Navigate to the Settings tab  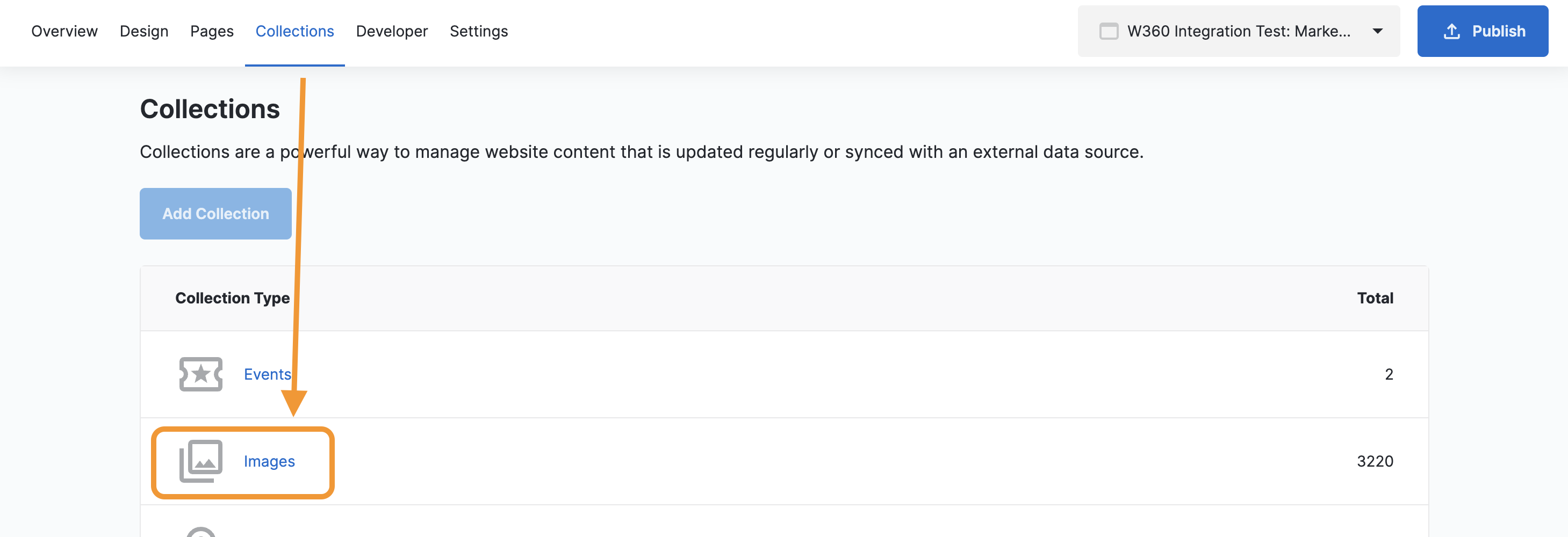pyautogui.click(x=478, y=32)
